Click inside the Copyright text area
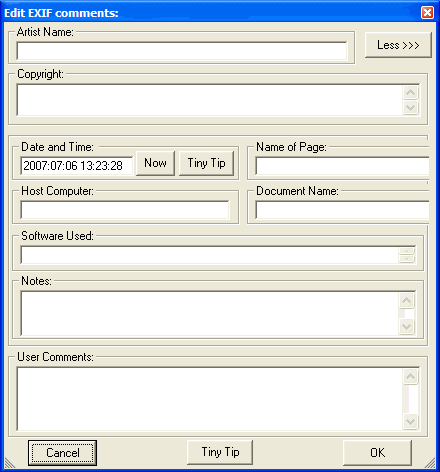Image resolution: width=440 pixels, height=472 pixels. [x=209, y=100]
